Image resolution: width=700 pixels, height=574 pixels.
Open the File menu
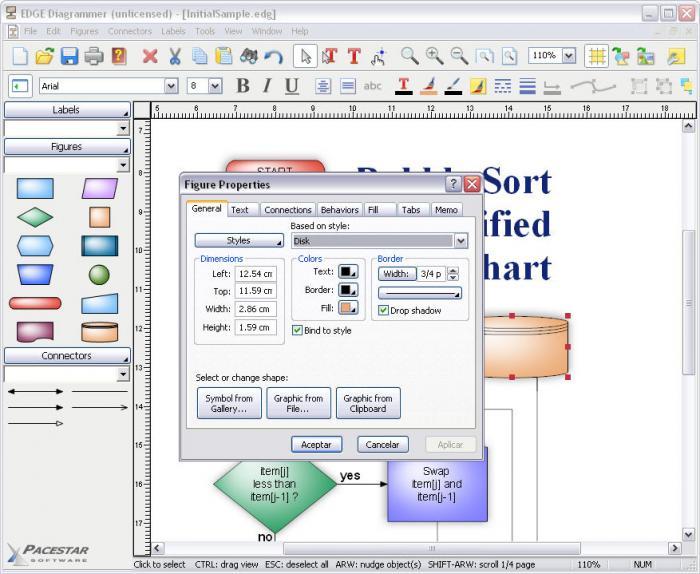30,31
